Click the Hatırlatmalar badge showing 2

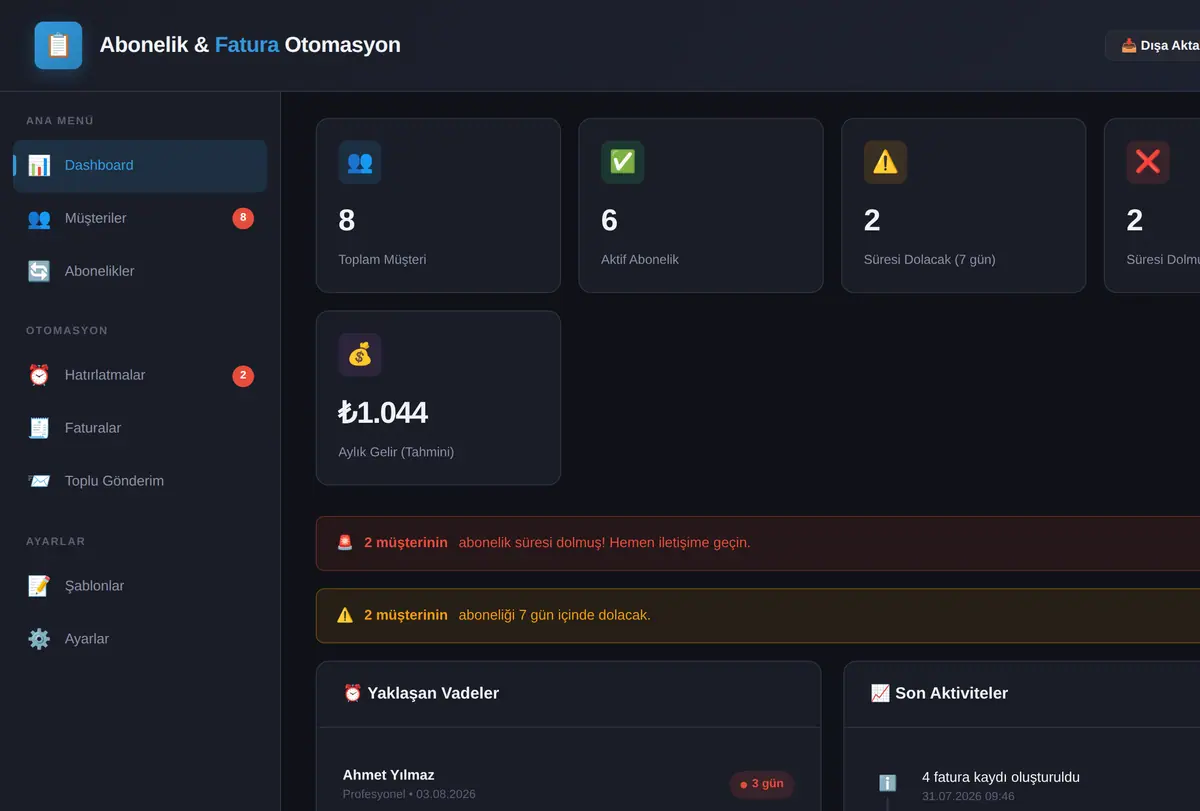coord(243,376)
